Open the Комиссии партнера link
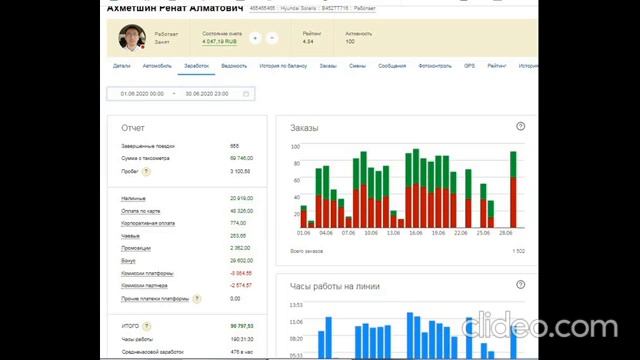 (x=144, y=286)
